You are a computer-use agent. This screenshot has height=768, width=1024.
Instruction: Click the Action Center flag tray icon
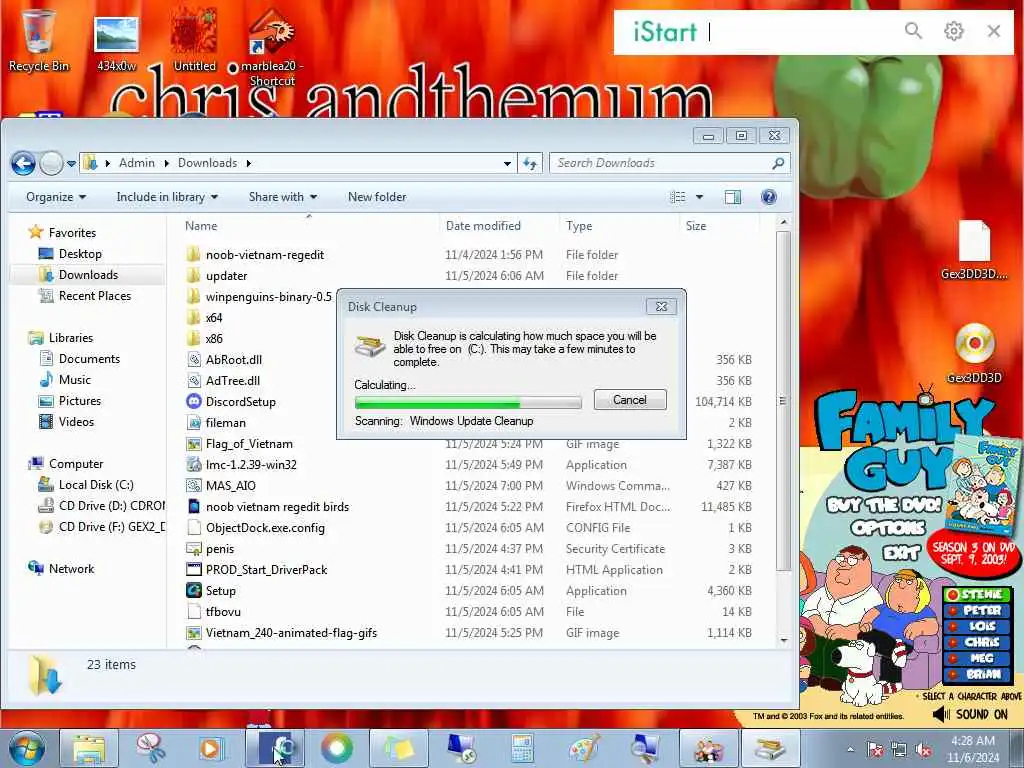875,750
